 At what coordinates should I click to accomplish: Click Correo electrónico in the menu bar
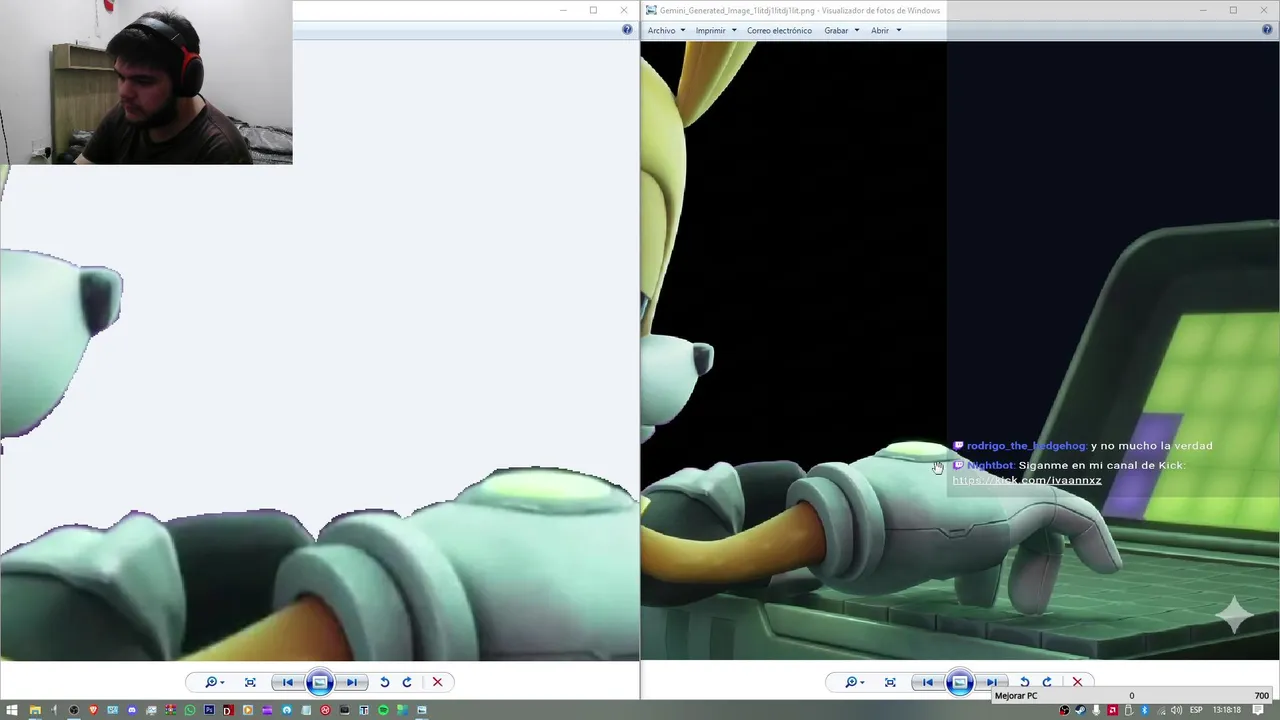pyautogui.click(x=779, y=31)
